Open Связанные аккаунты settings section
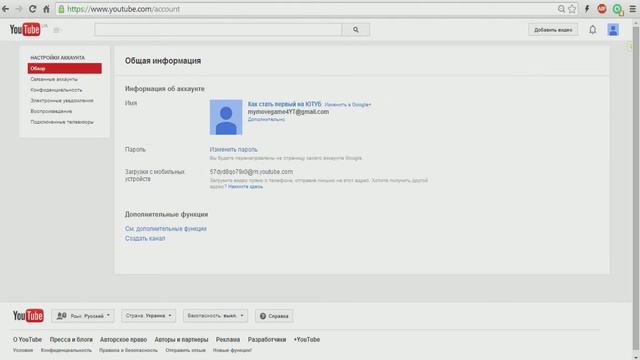640x360 pixels. coord(54,79)
